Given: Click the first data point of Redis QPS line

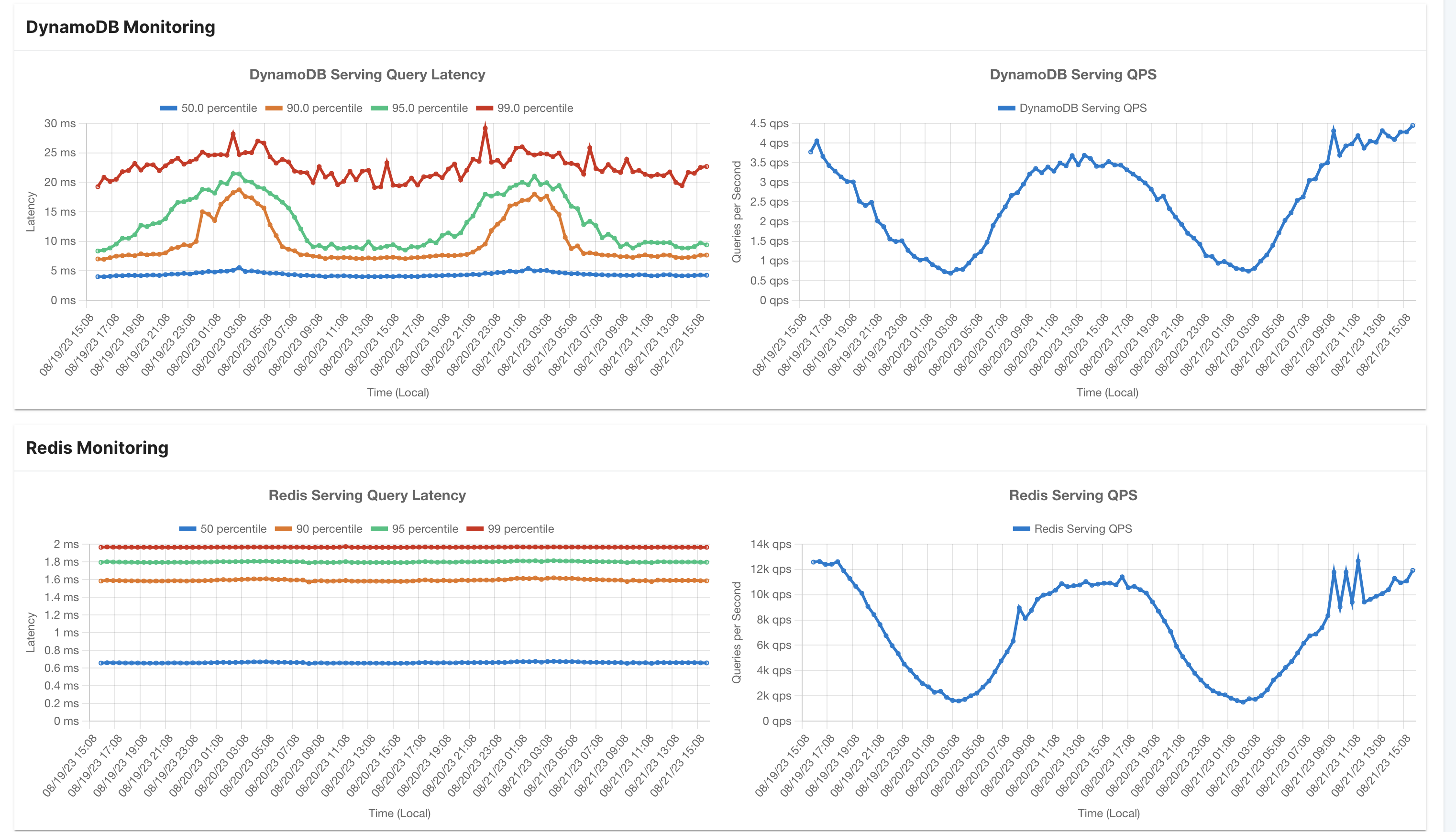Looking at the screenshot, I should point(813,562).
